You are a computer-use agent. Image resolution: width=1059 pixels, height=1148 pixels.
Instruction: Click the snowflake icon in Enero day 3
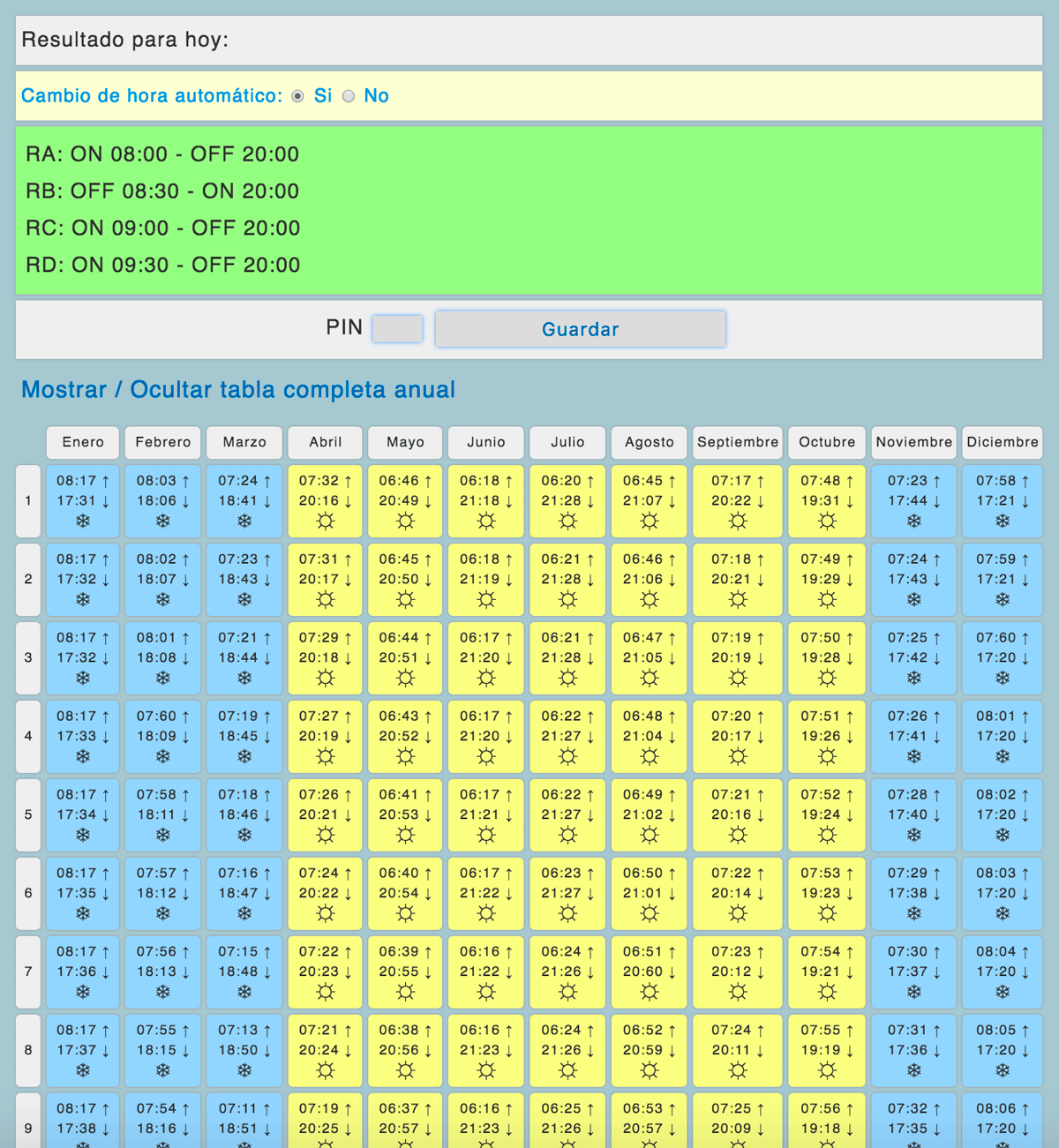pos(83,679)
